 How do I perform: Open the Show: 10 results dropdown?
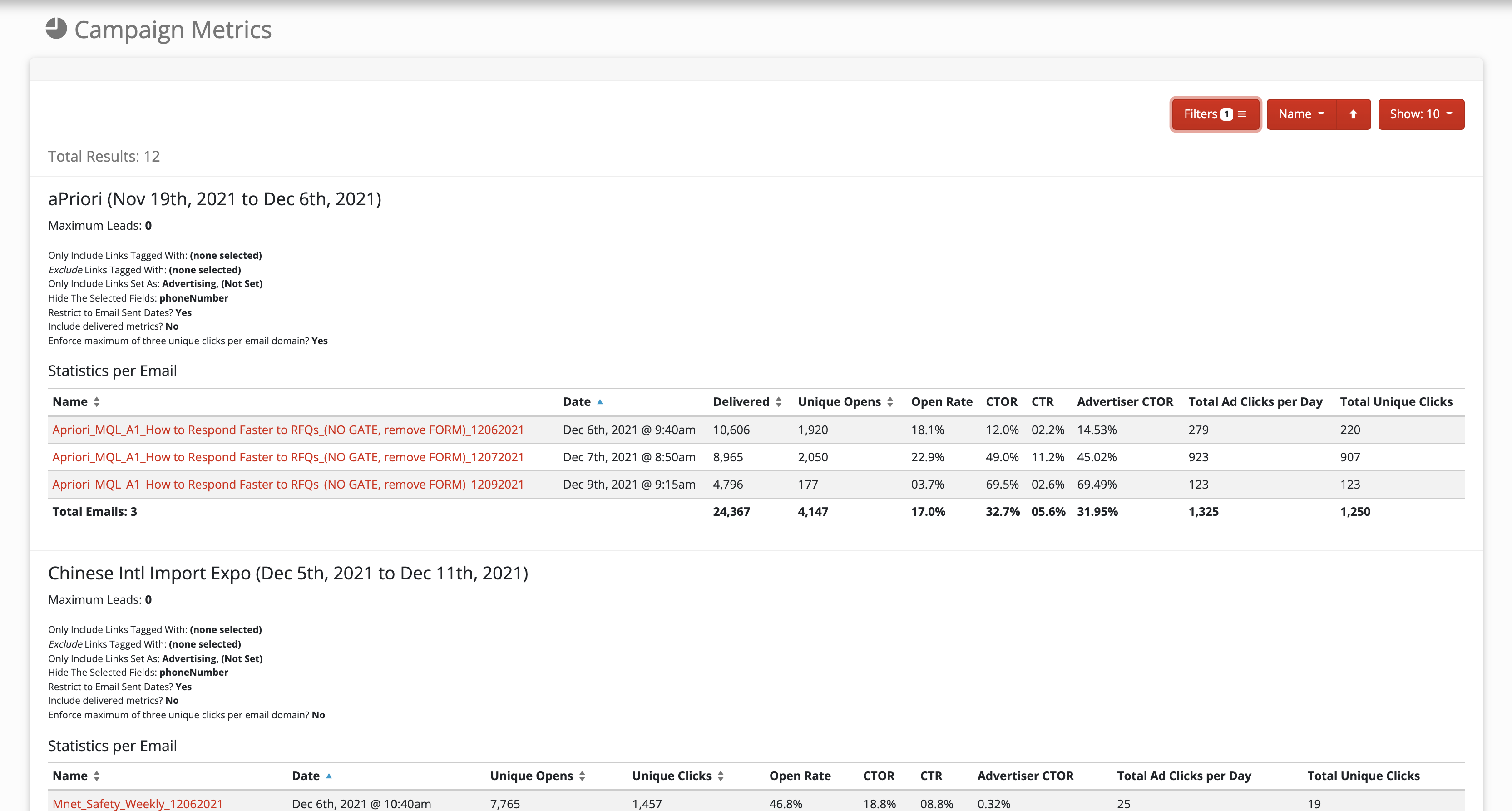pos(1420,114)
